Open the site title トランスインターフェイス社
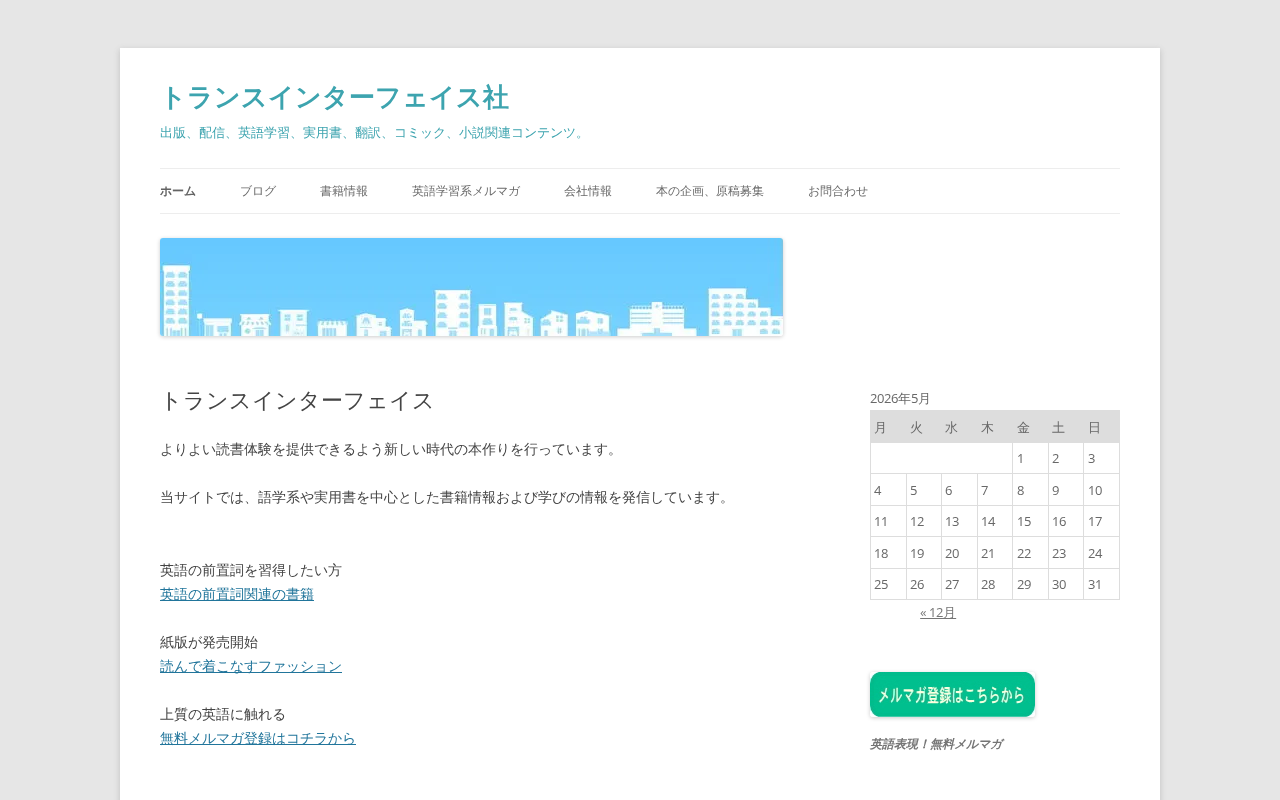Viewport: 1280px width, 800px height. point(334,98)
